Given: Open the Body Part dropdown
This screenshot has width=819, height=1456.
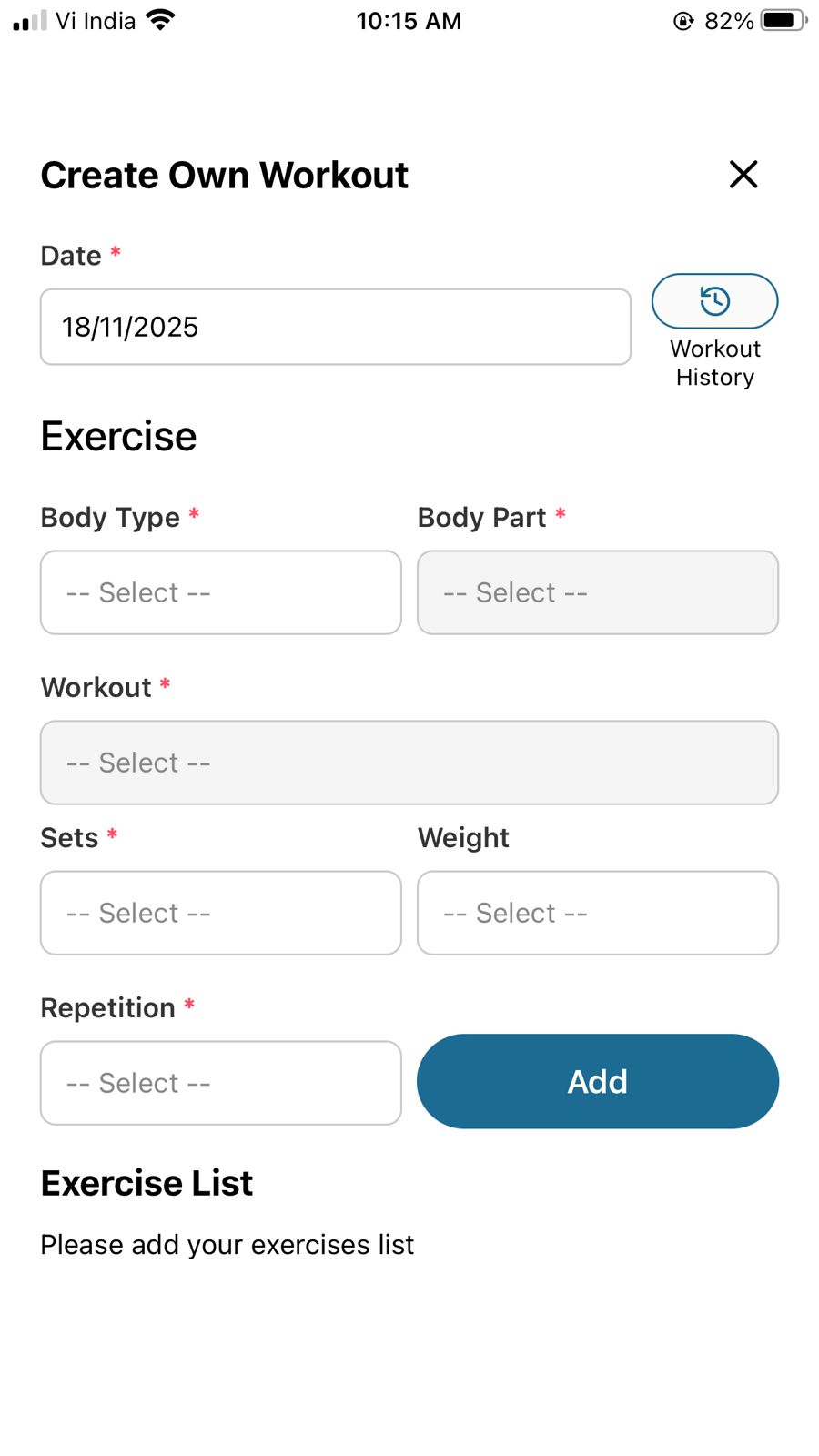Looking at the screenshot, I should tap(597, 592).
